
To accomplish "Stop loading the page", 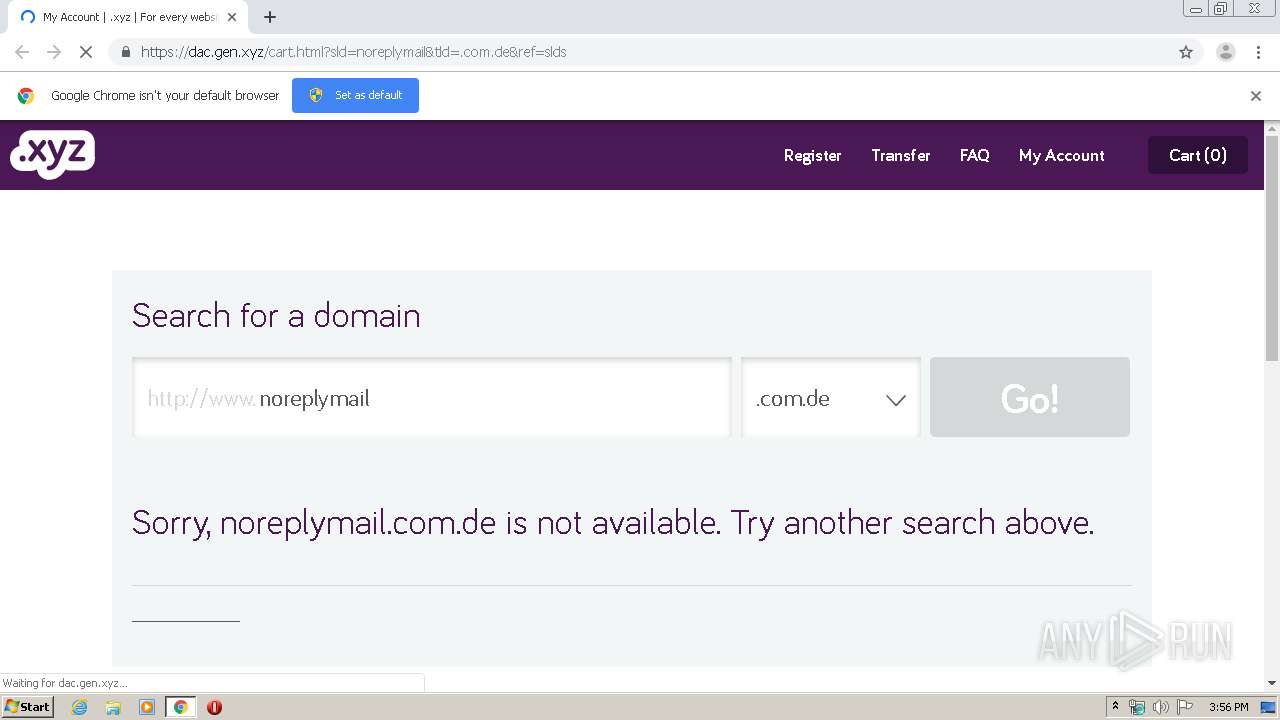I will click(86, 52).
